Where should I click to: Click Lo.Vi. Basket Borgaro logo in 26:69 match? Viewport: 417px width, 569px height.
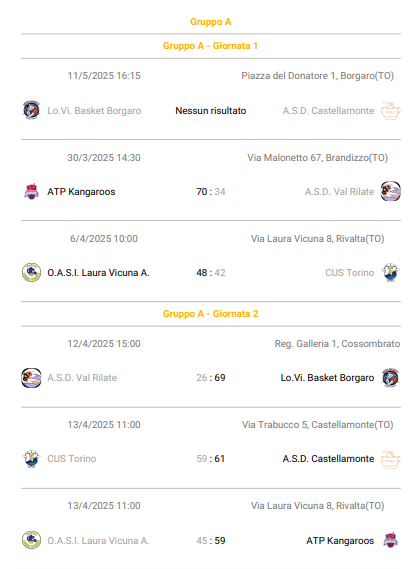click(x=391, y=378)
